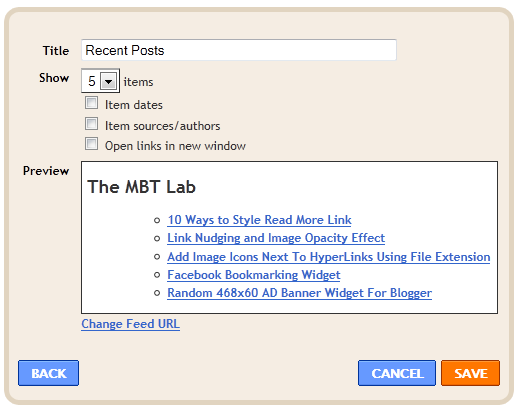This screenshot has width=519, height=407.
Task: Click the Show label
Action: click(x=54, y=78)
